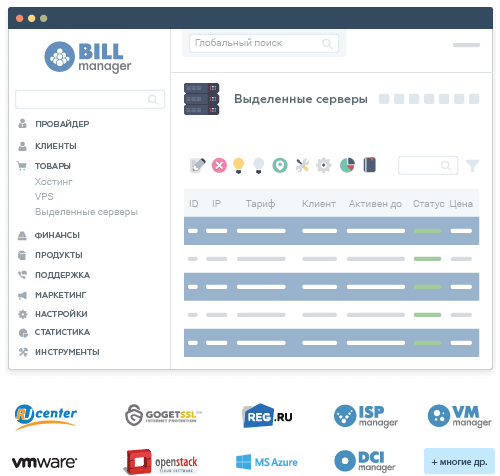Expand the ФИНАНСЫ menu section
Viewport: 500px width, 476px height.
[x=57, y=235]
